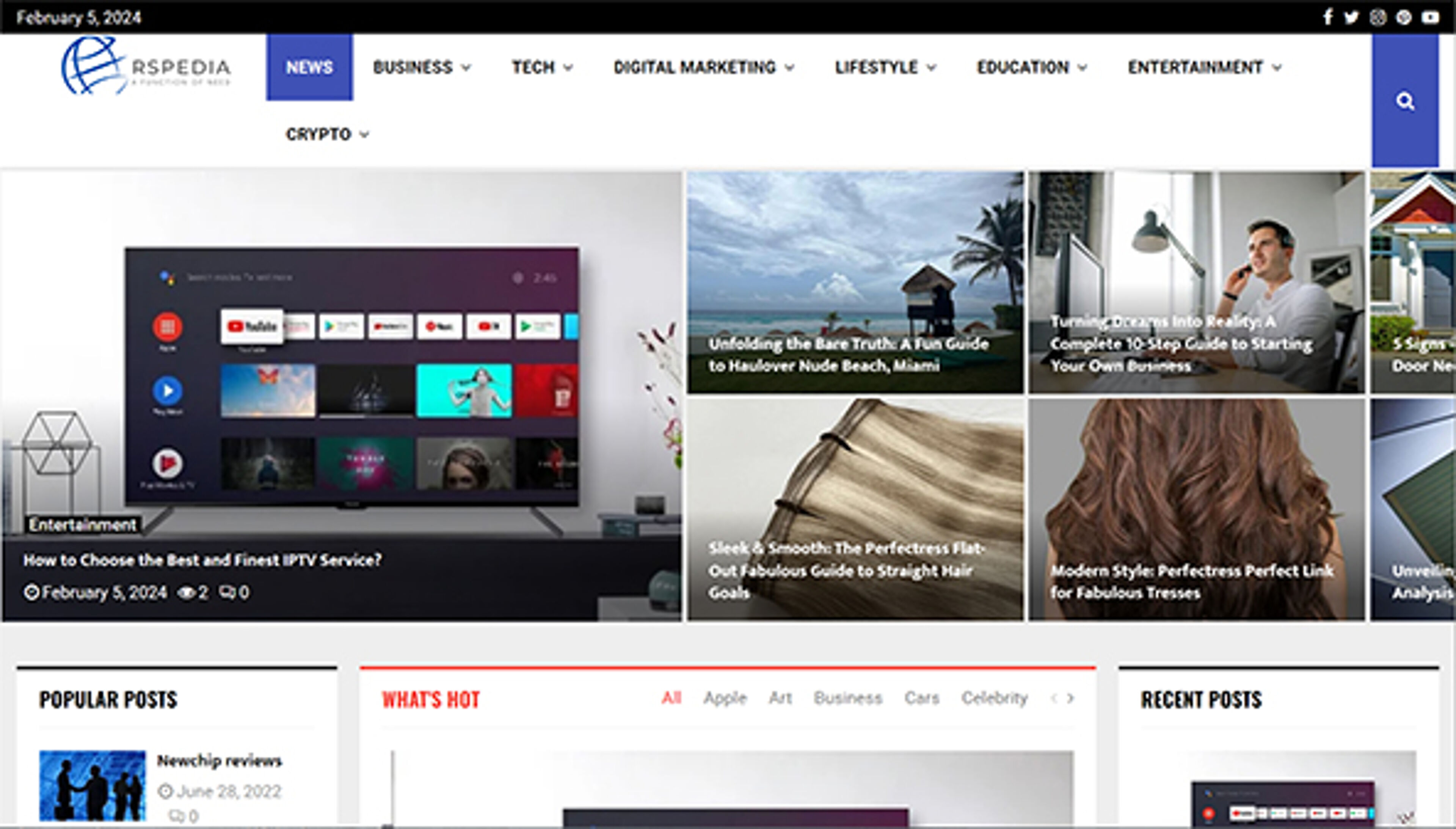Image resolution: width=1456 pixels, height=829 pixels.
Task: Click the search magnifier icon
Action: [x=1405, y=101]
